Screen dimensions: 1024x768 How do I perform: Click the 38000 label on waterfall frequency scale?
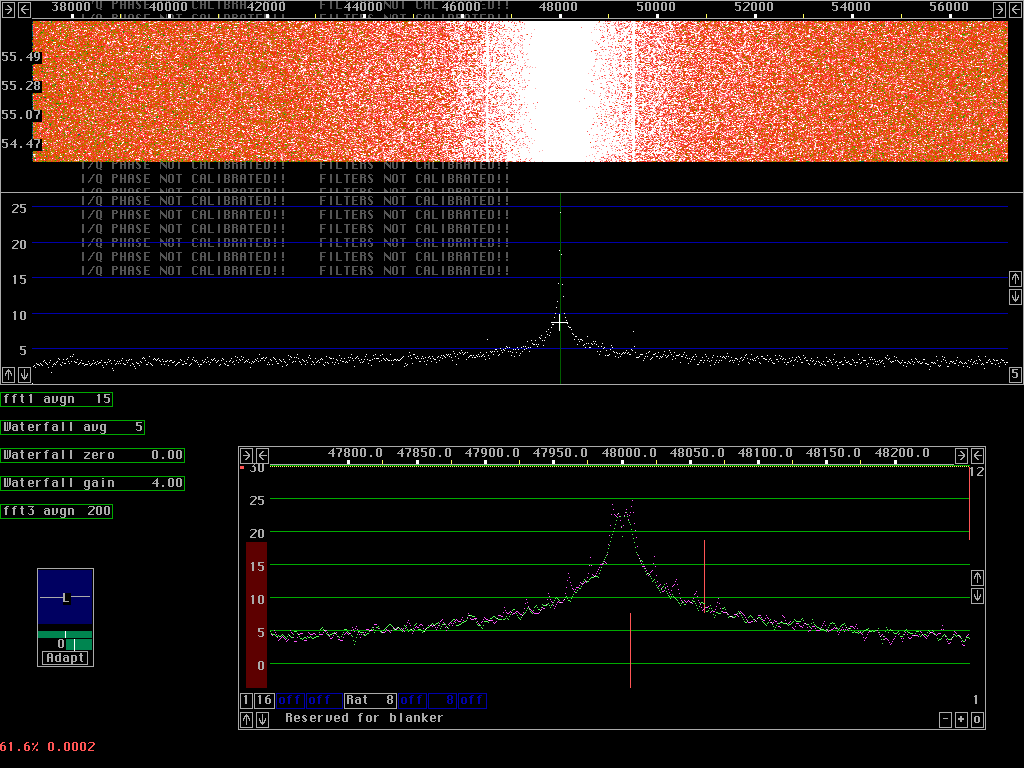tap(71, 7)
